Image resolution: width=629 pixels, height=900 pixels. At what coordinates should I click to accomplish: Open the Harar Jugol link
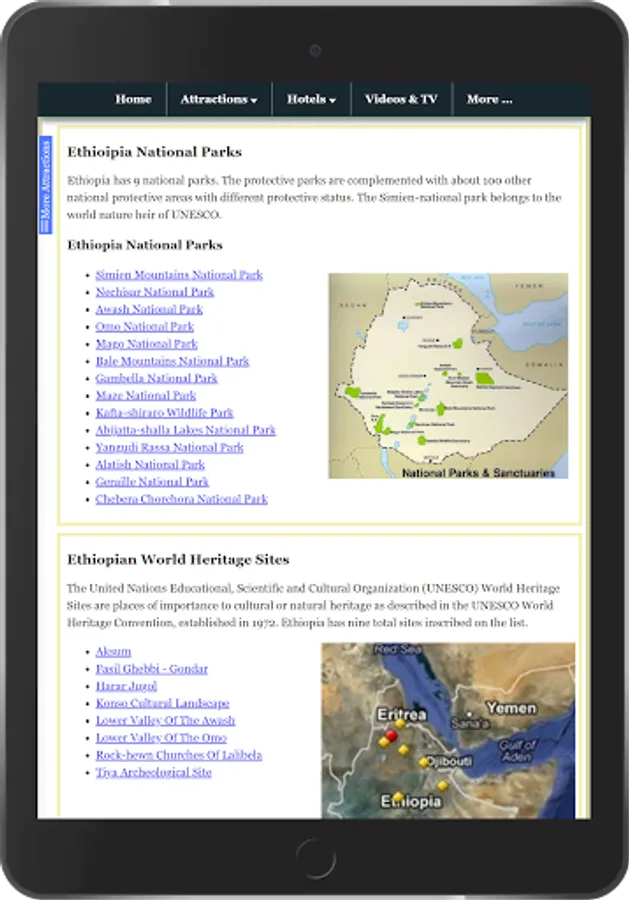coord(126,686)
